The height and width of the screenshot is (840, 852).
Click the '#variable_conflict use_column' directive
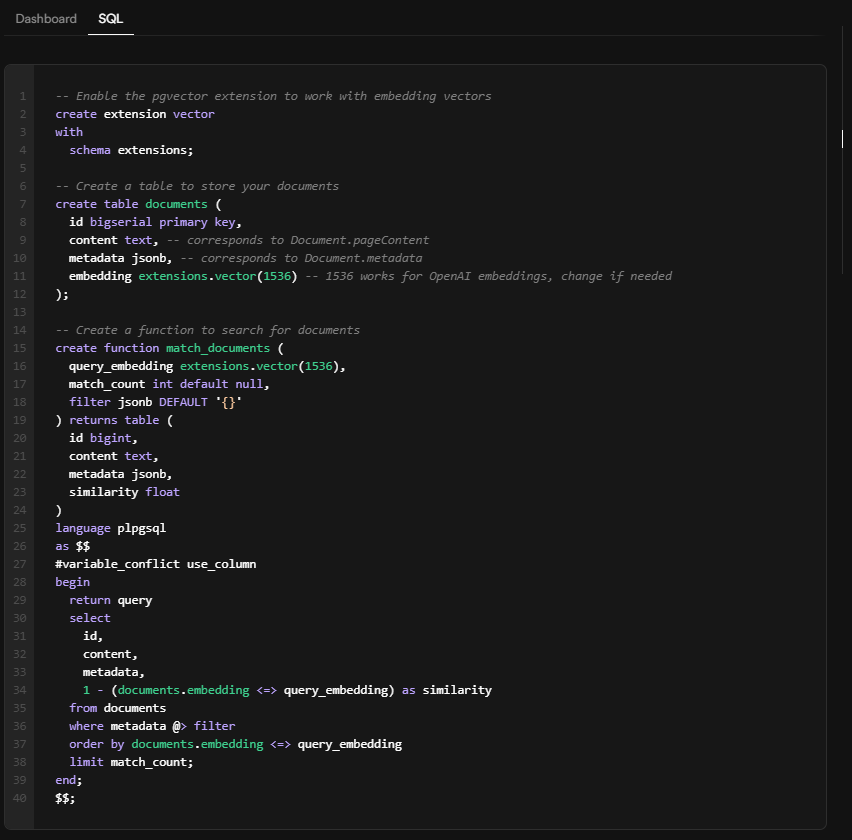tap(155, 564)
